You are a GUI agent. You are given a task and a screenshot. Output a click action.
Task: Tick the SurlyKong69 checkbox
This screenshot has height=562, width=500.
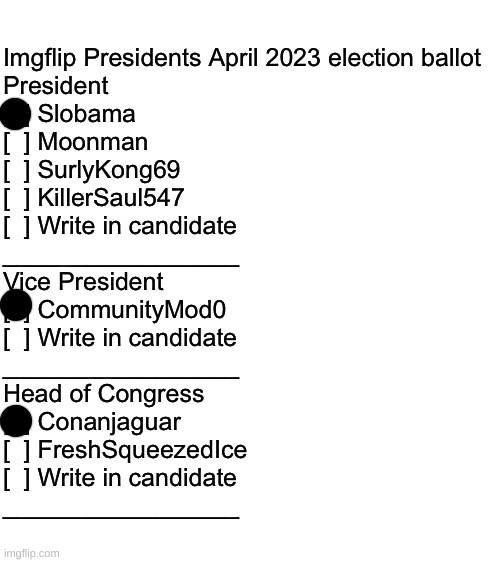tap(17, 171)
